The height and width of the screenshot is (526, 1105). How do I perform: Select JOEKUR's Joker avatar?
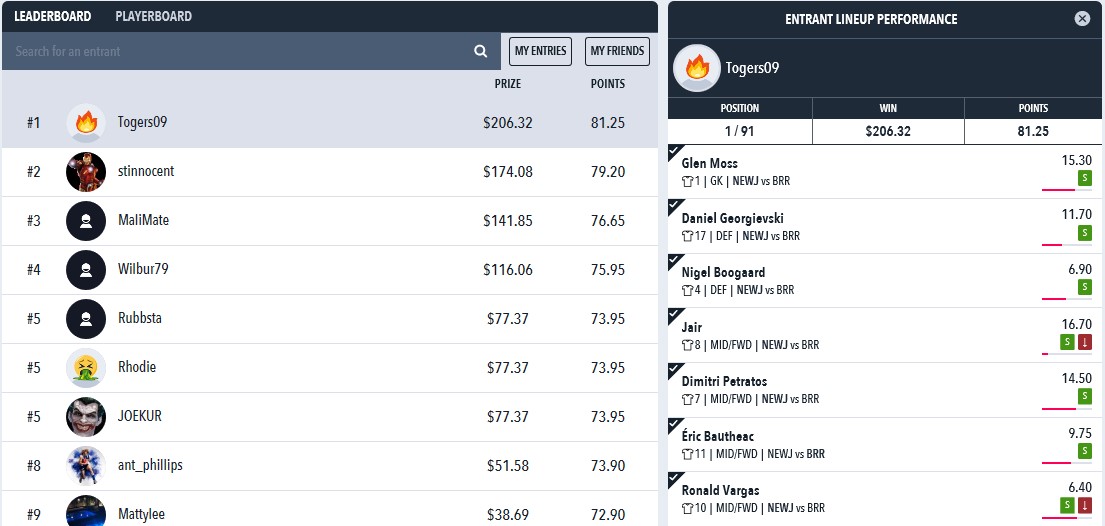click(x=86, y=416)
